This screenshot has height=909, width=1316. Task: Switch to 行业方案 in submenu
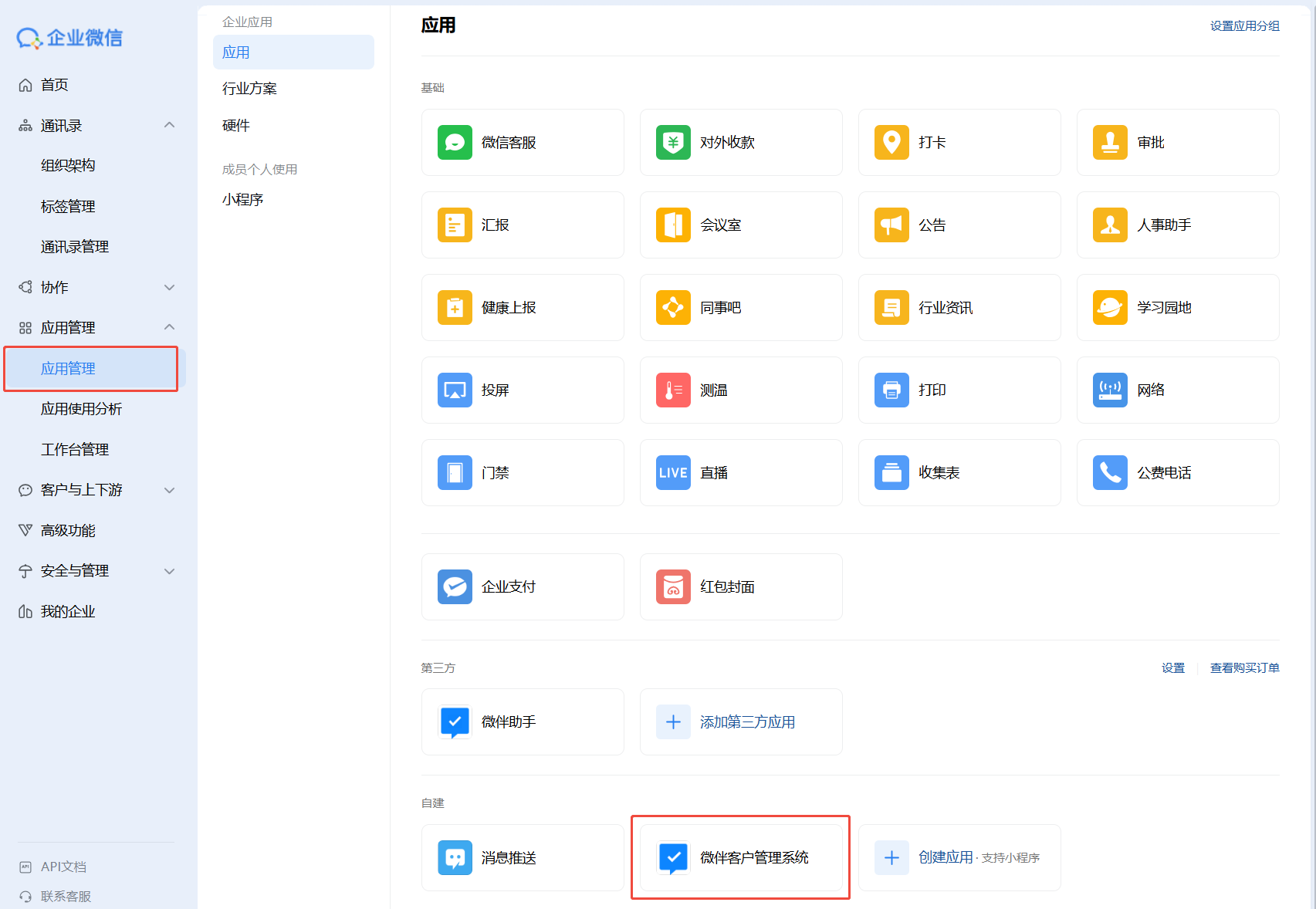(x=249, y=89)
